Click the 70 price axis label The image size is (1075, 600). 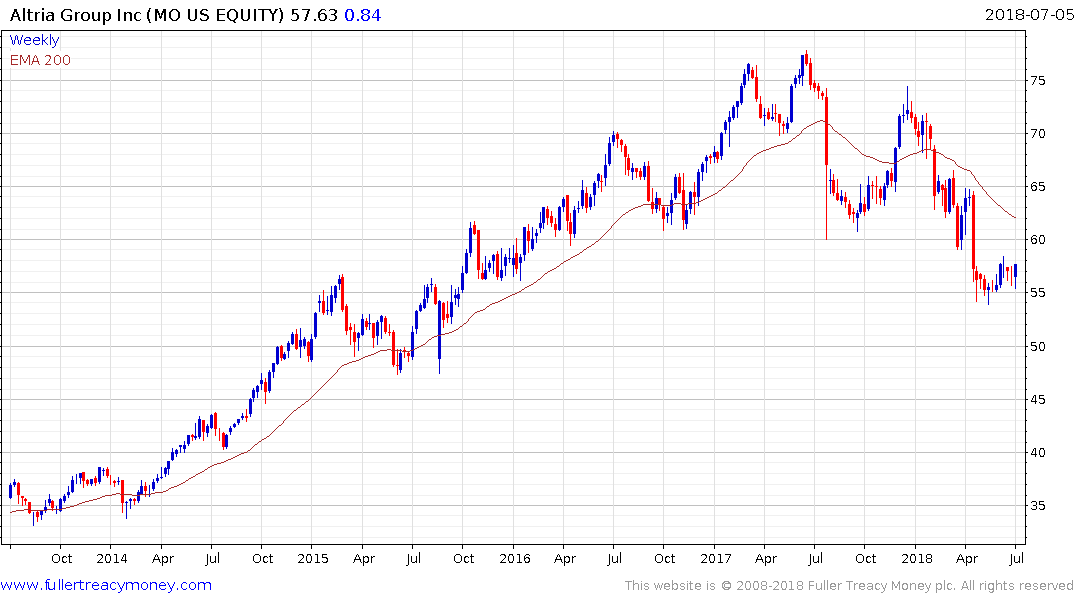[x=1038, y=134]
